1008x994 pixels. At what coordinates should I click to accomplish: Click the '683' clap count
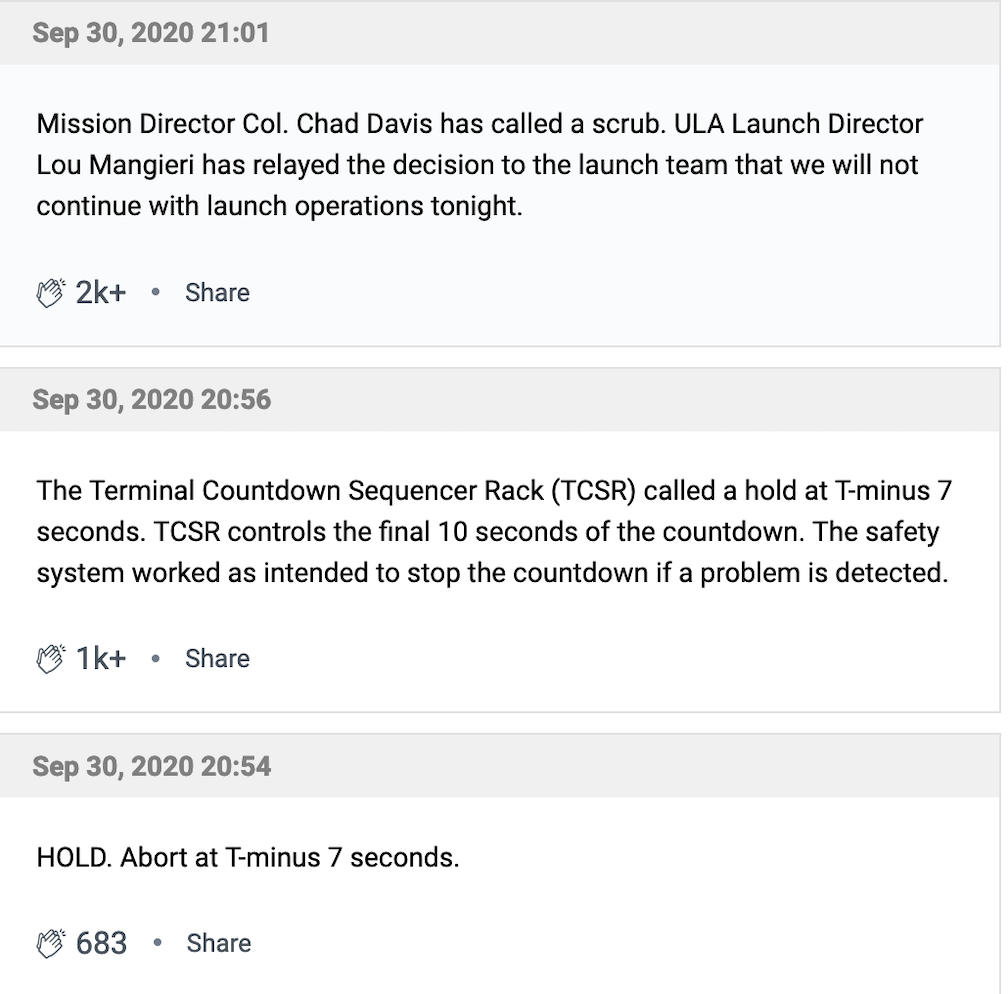pos(102,943)
